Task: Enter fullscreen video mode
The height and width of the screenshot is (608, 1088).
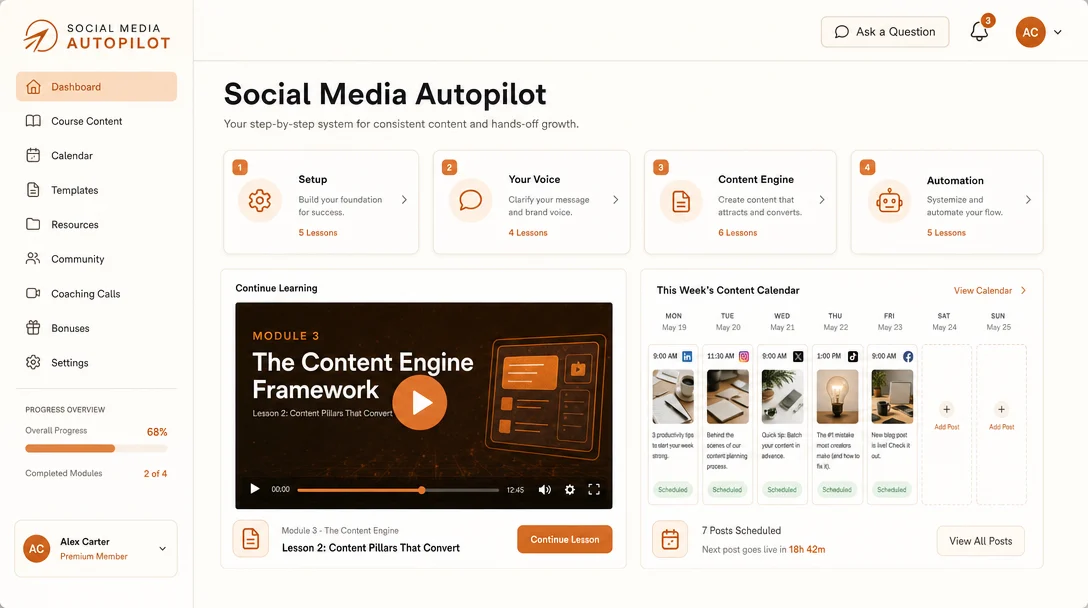Action: tap(594, 489)
